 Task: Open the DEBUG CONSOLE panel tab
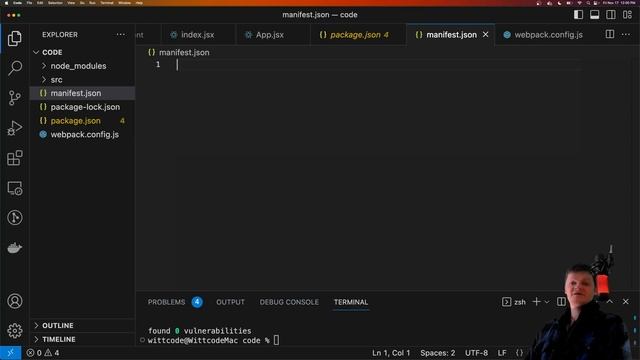[289, 302]
